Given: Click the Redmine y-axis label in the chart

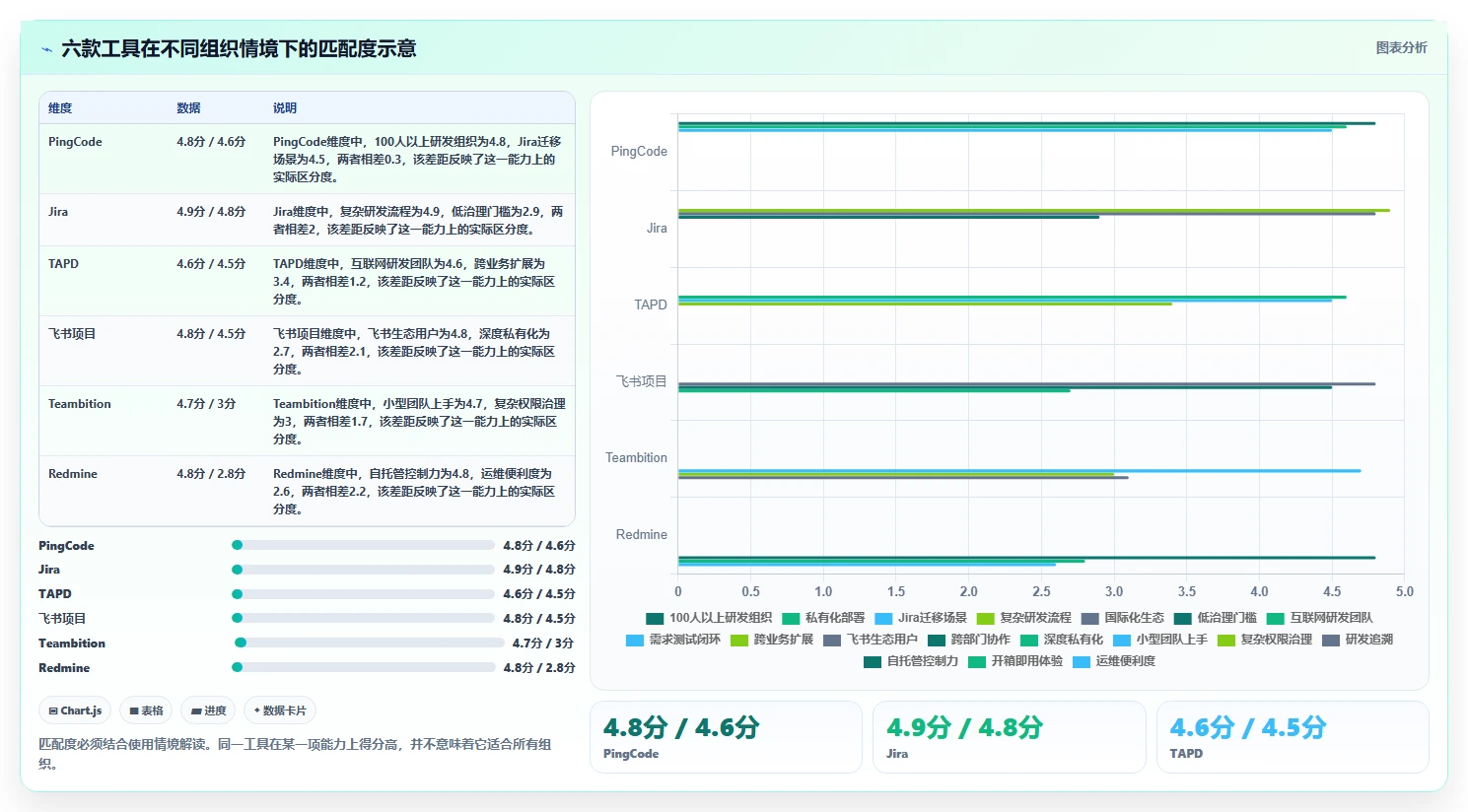Looking at the screenshot, I should point(642,535).
